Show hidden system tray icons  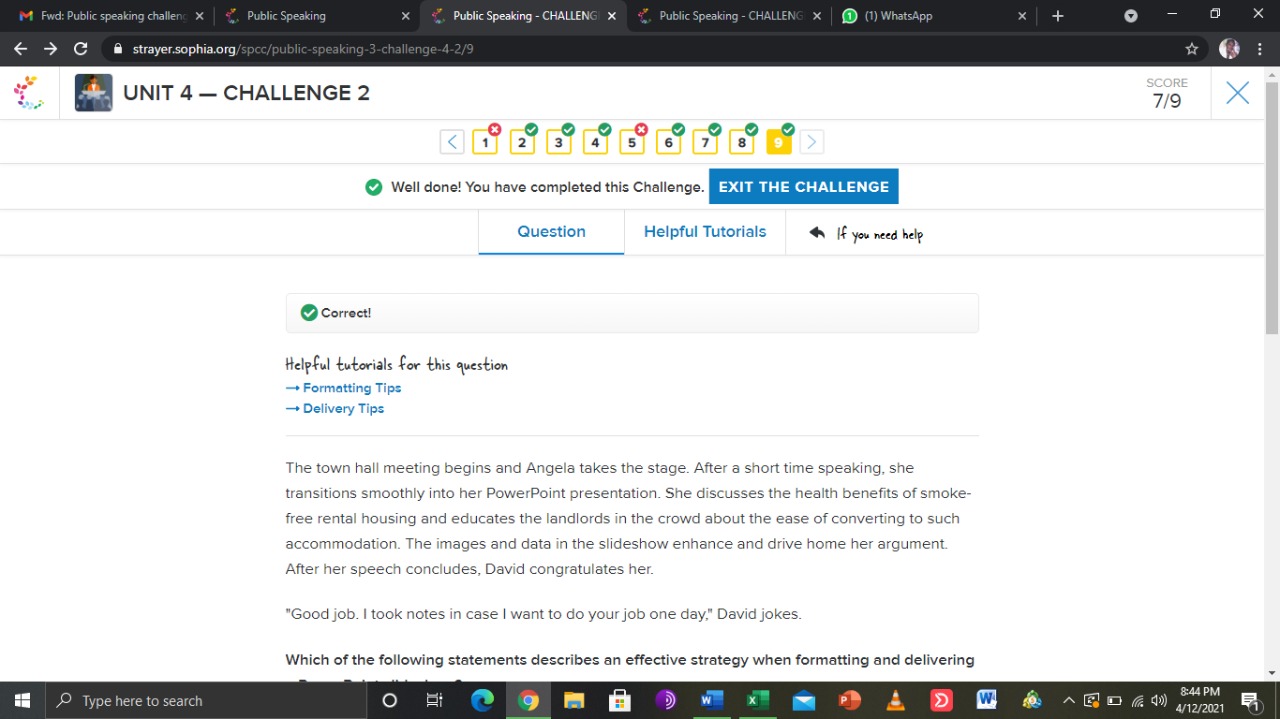pos(1068,700)
